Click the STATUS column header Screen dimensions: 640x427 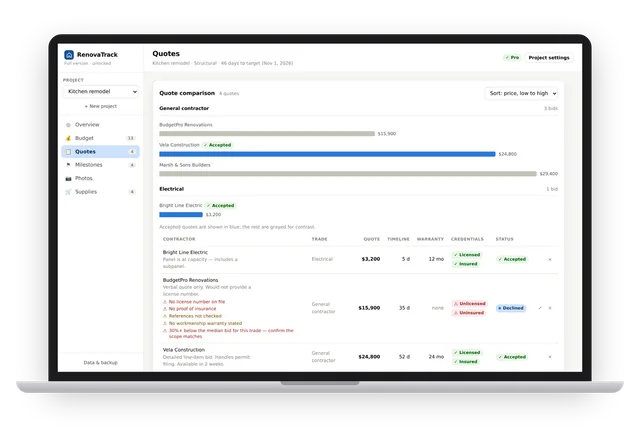coord(504,239)
